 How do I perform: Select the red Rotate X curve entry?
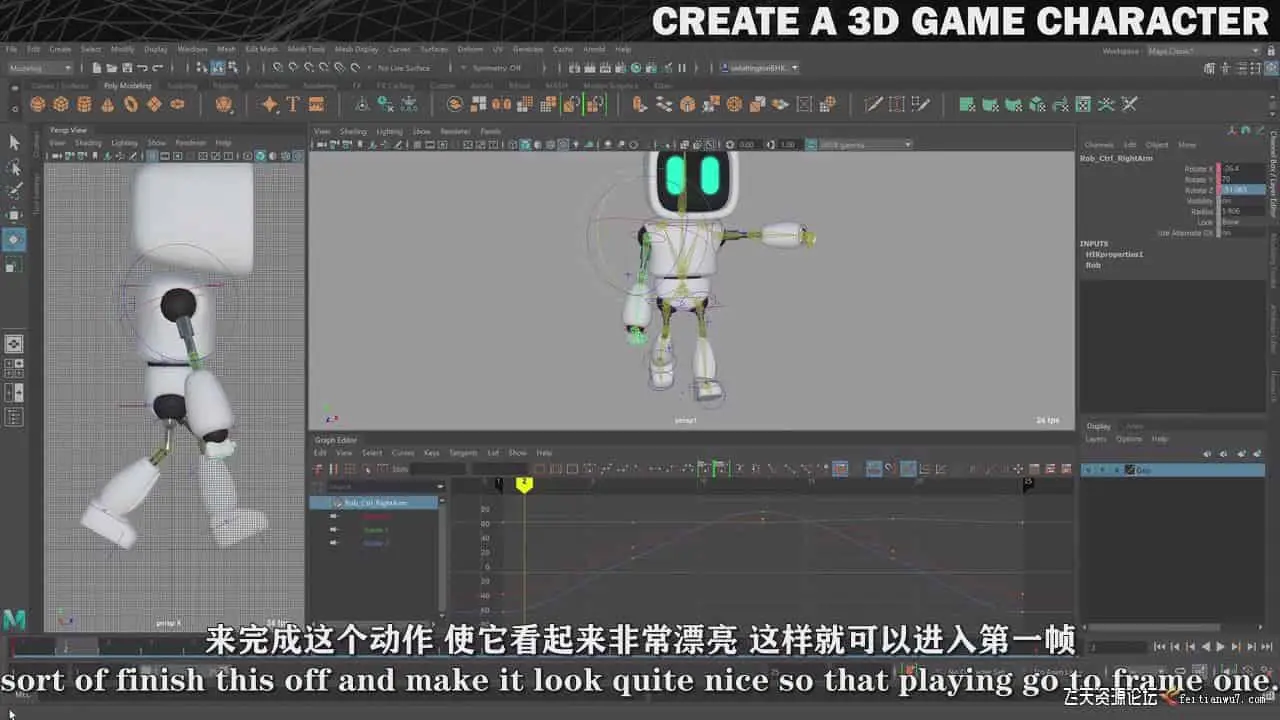tap(376, 516)
